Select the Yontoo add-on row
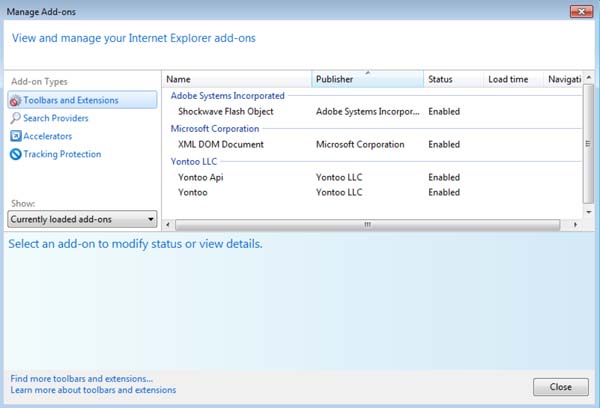Screen dimensions: 600x408 193,192
